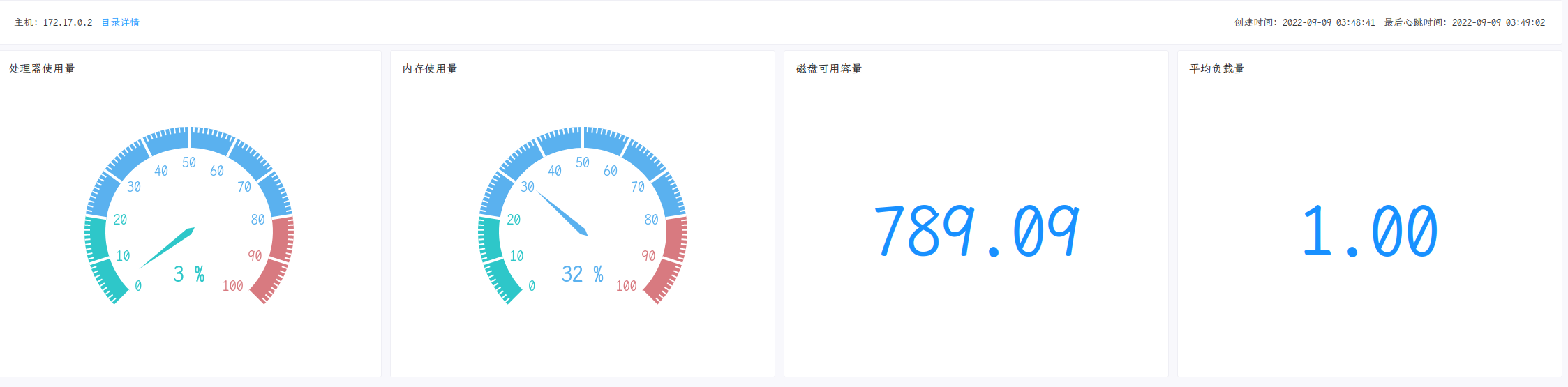
Task: Click the memory gauge 32 % reading
Action: coord(583,274)
